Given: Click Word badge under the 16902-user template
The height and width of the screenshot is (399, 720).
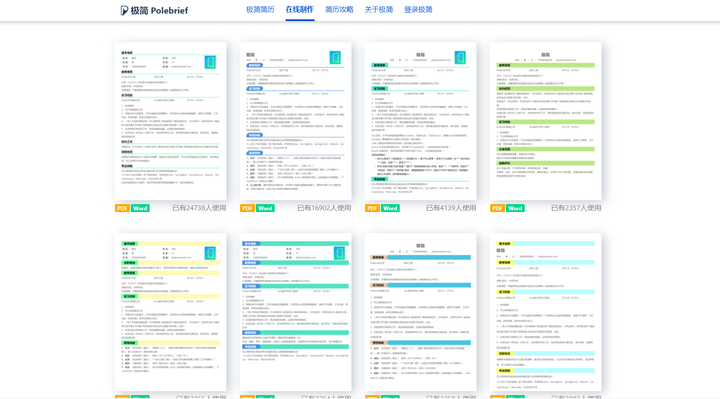Looking at the screenshot, I should click(265, 208).
